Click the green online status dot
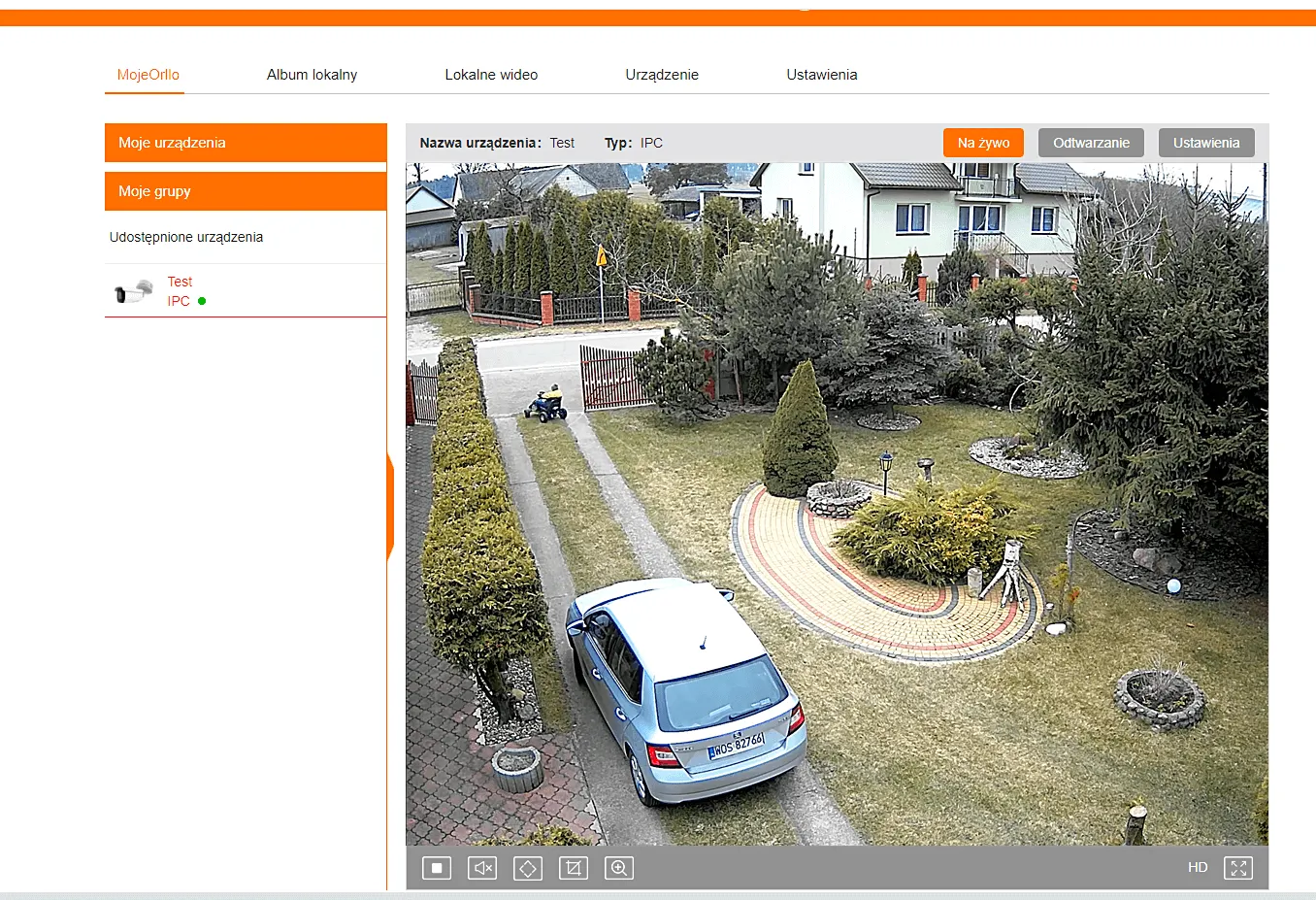Image resolution: width=1316 pixels, height=900 pixels. click(x=202, y=301)
